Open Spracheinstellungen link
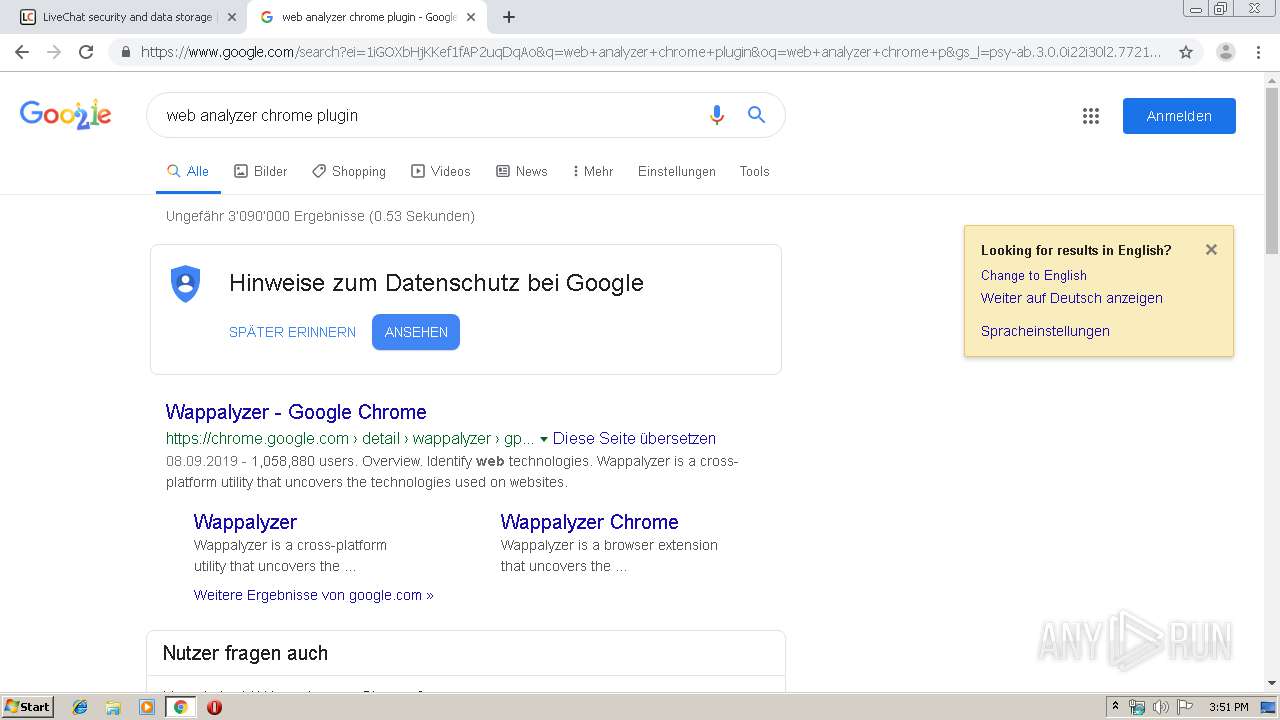The width and height of the screenshot is (1280, 720). (1045, 331)
